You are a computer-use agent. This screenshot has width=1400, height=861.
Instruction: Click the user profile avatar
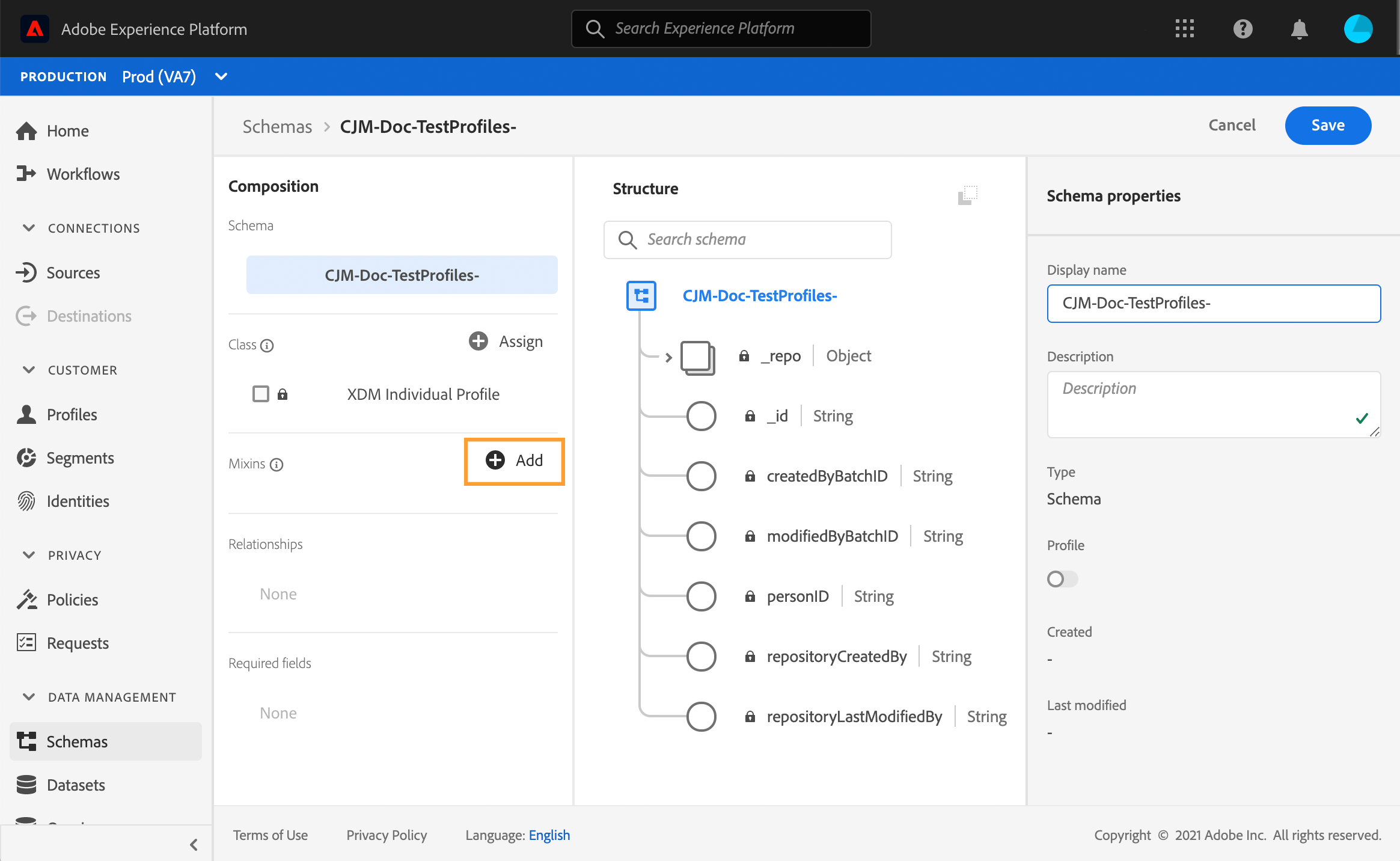pyautogui.click(x=1358, y=29)
